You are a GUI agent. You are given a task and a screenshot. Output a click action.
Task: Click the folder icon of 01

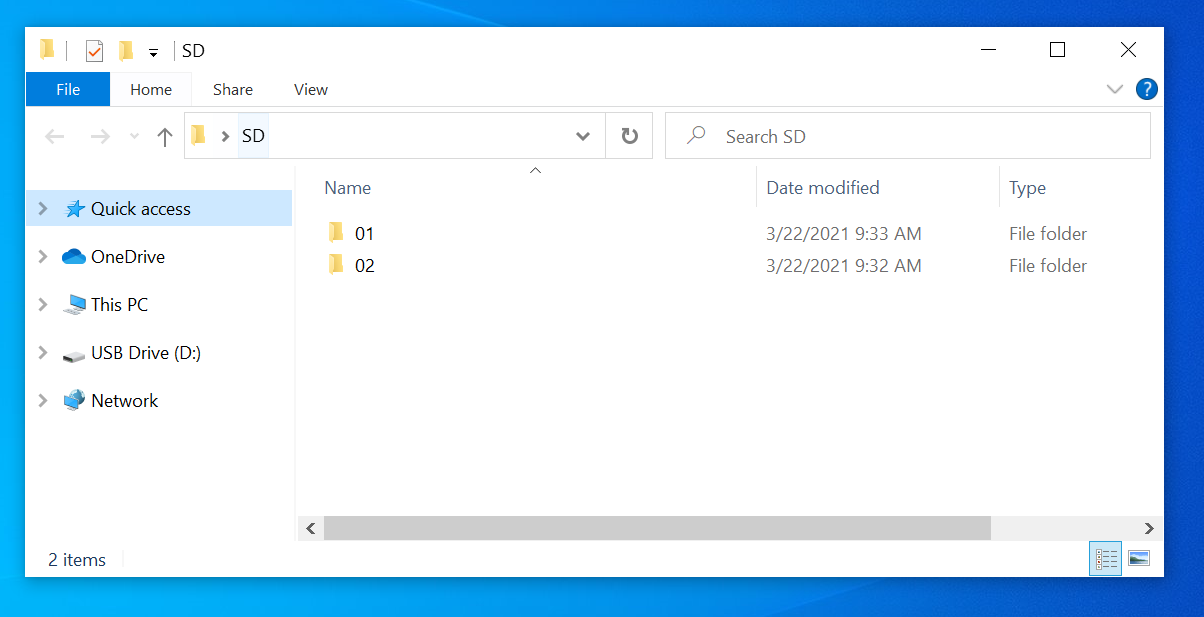pos(336,233)
